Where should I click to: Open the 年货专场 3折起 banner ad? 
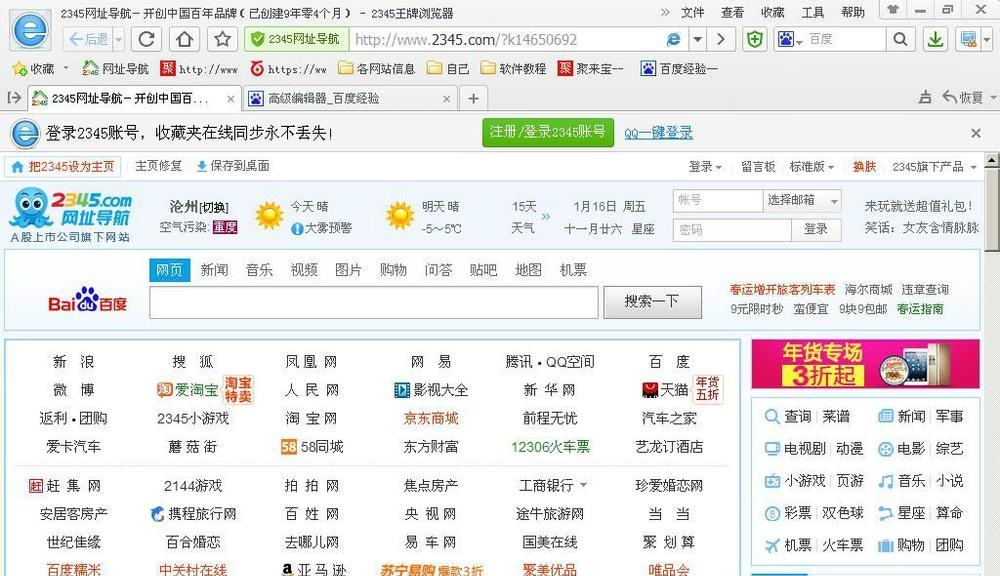coord(865,364)
